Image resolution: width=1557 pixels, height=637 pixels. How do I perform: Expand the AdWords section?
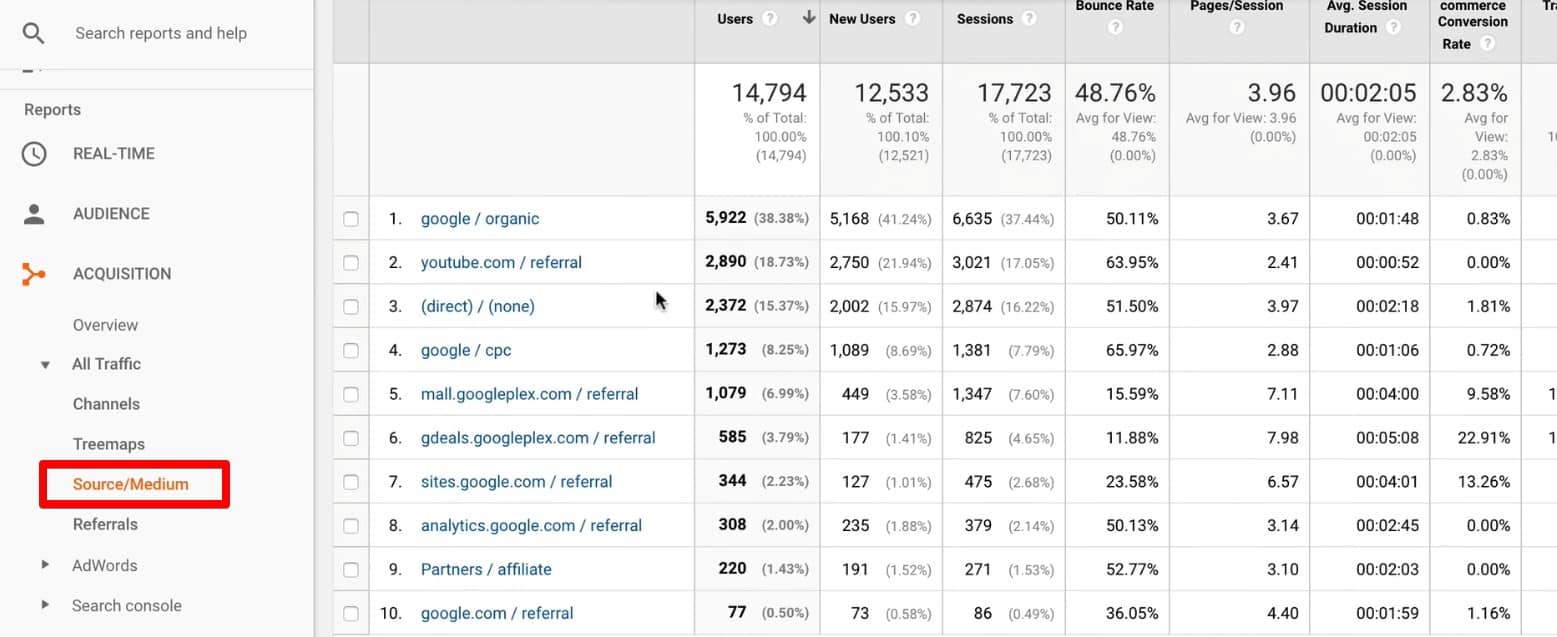pos(44,565)
